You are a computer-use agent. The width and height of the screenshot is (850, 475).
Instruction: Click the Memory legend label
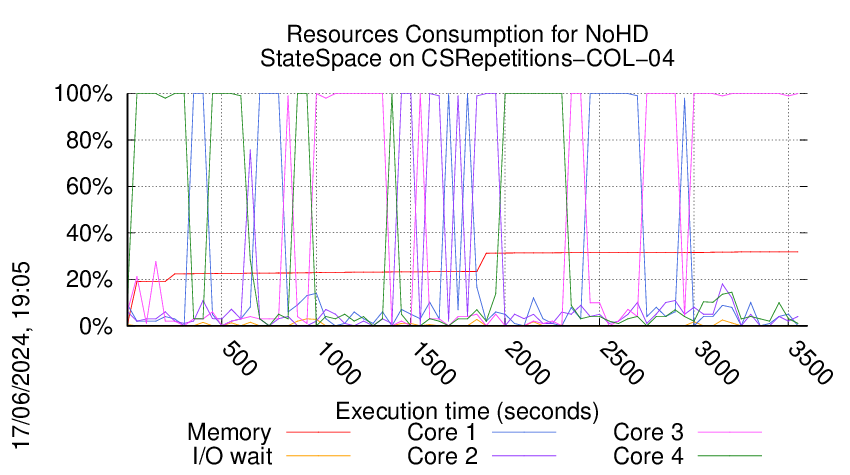229,433
